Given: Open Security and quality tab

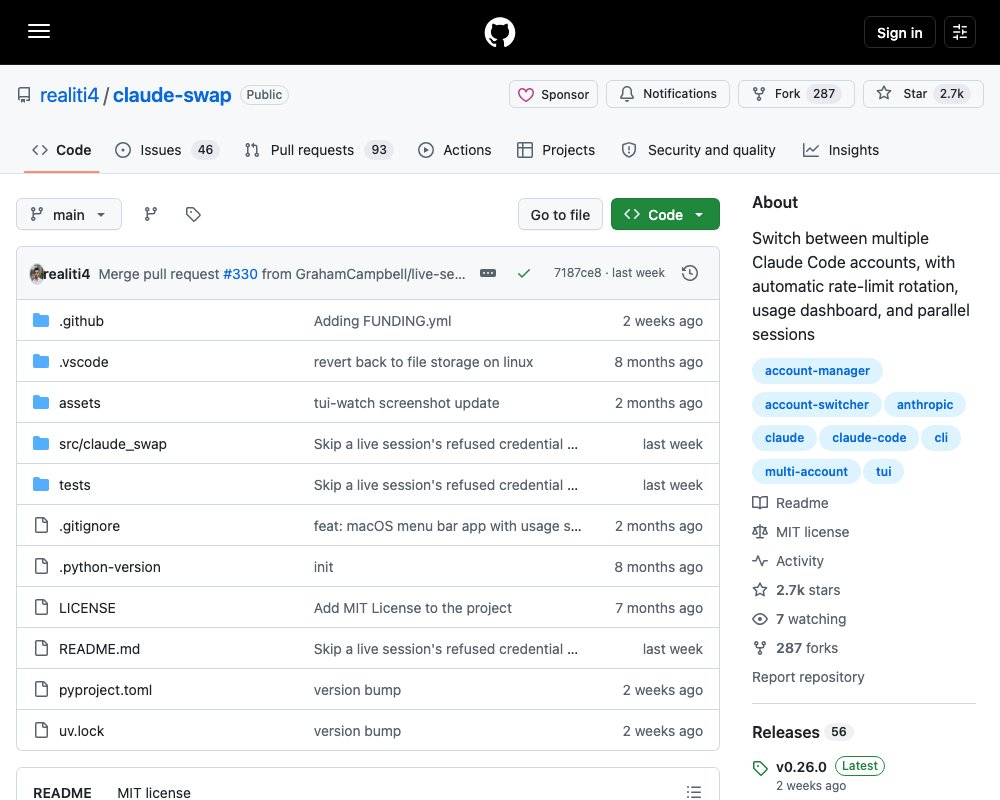Looking at the screenshot, I should (x=698, y=150).
